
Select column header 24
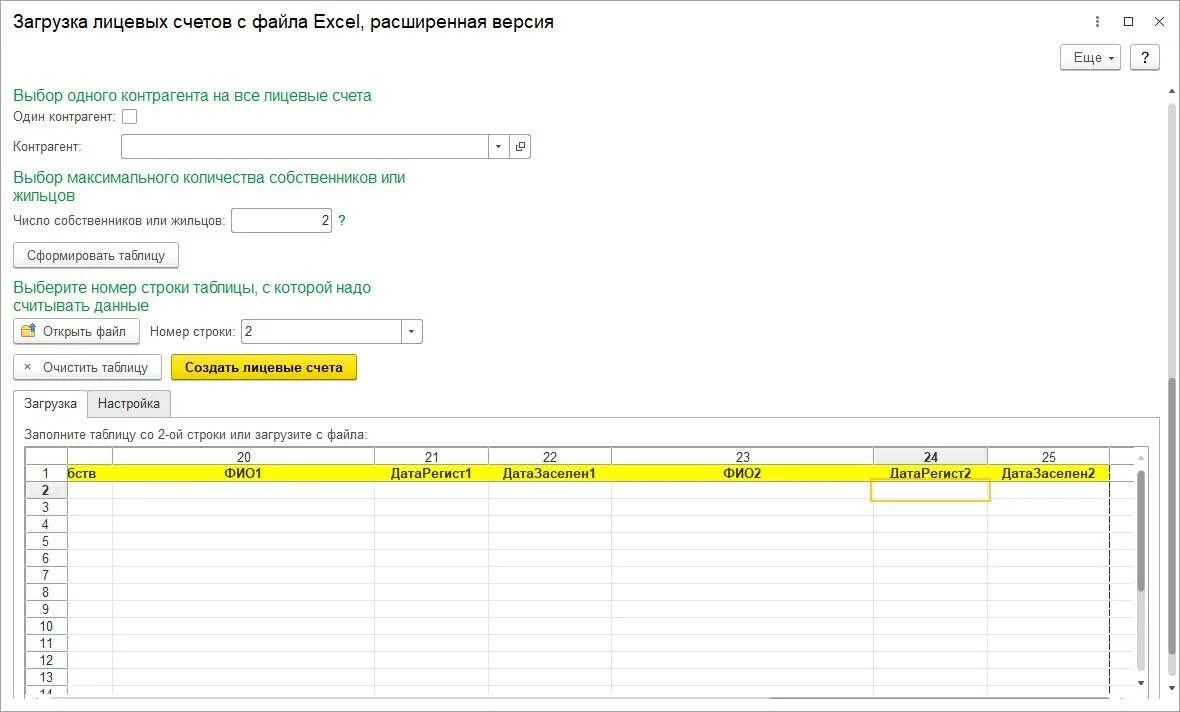pos(931,457)
